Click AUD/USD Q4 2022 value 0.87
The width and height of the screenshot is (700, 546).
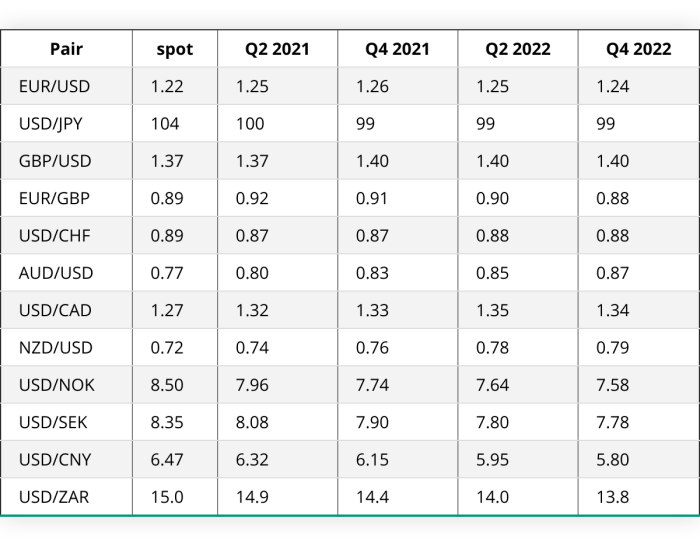612,273
